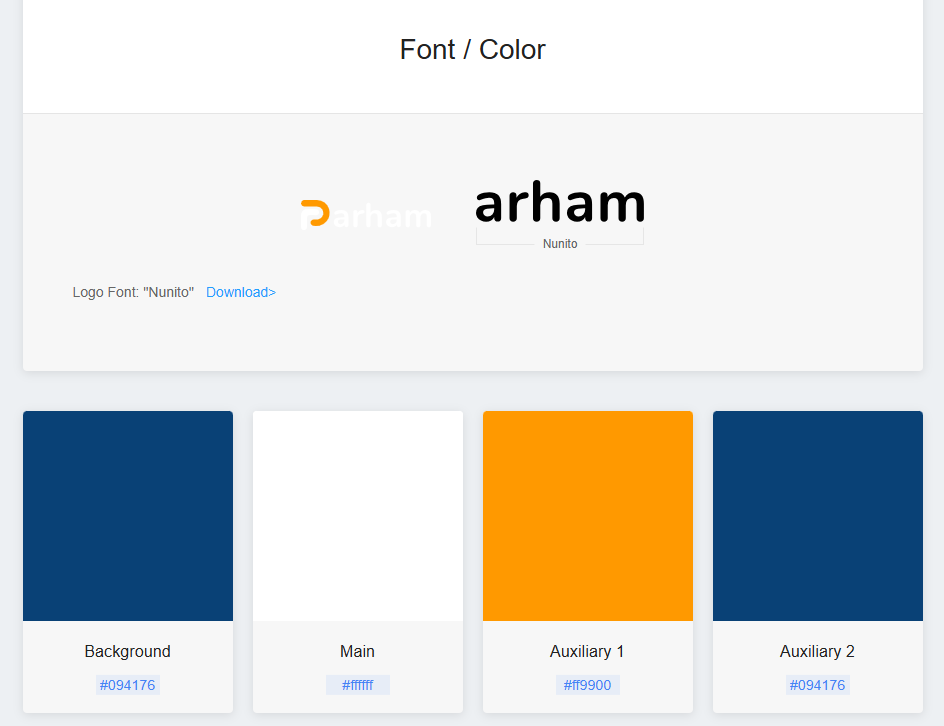The width and height of the screenshot is (944, 726).
Task: Click the Auxiliary 2 color label
Action: [818, 651]
